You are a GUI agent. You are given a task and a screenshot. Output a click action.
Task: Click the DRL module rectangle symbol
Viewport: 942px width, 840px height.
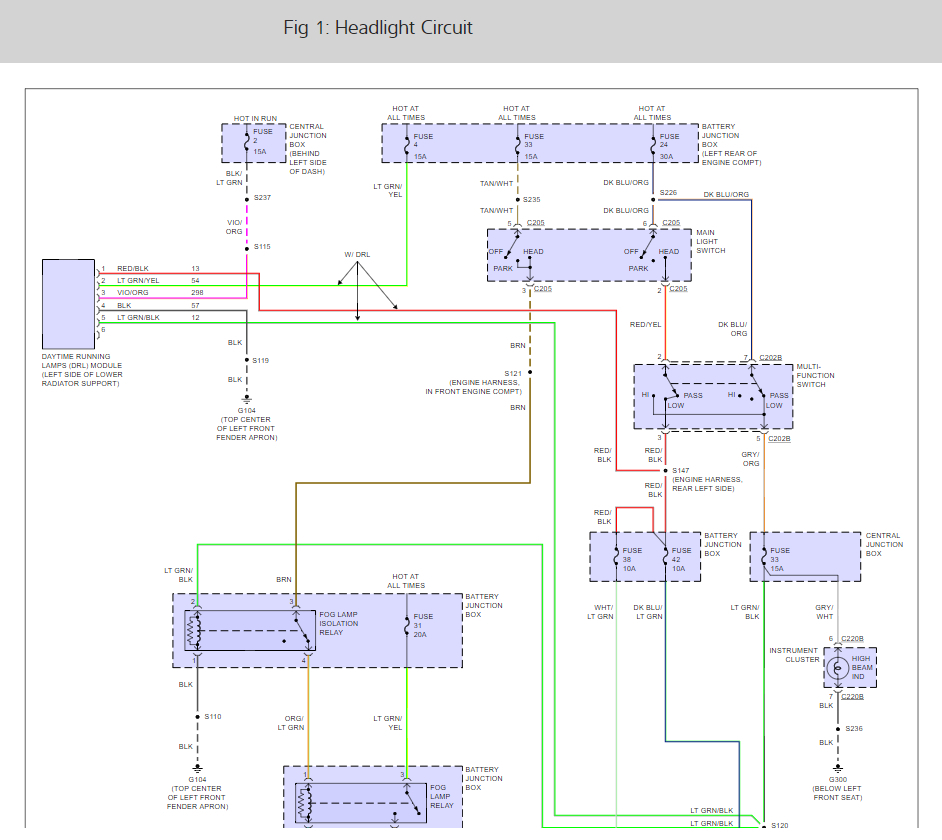coord(68,304)
